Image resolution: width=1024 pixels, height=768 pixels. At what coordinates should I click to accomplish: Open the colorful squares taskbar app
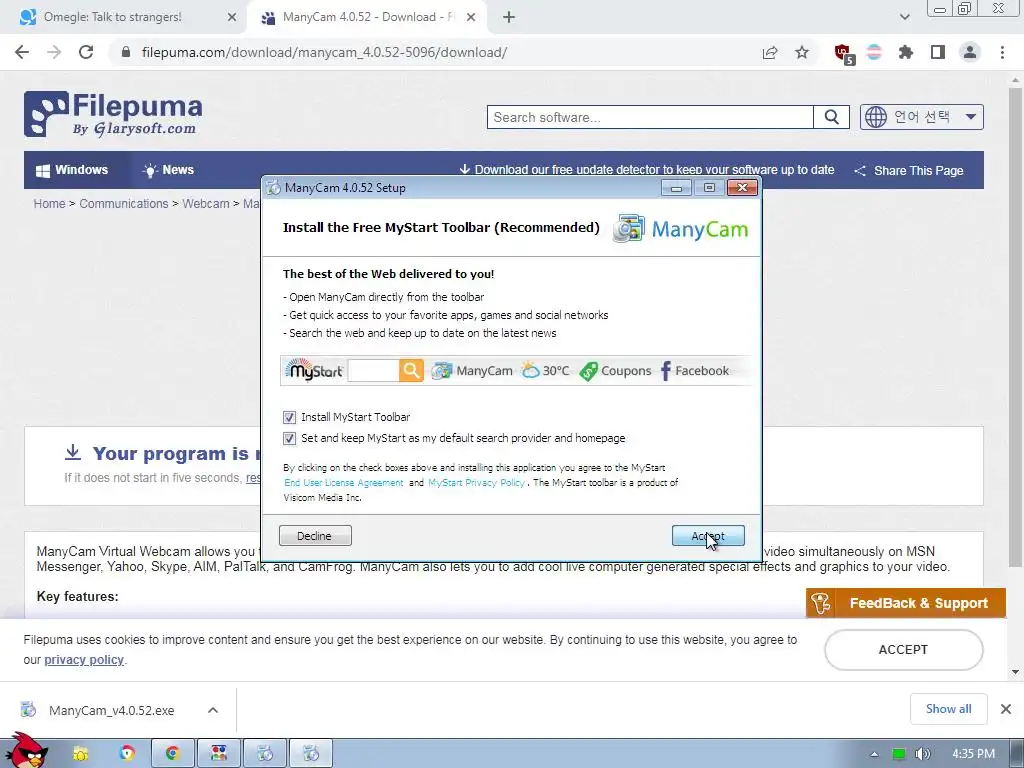tap(219, 754)
